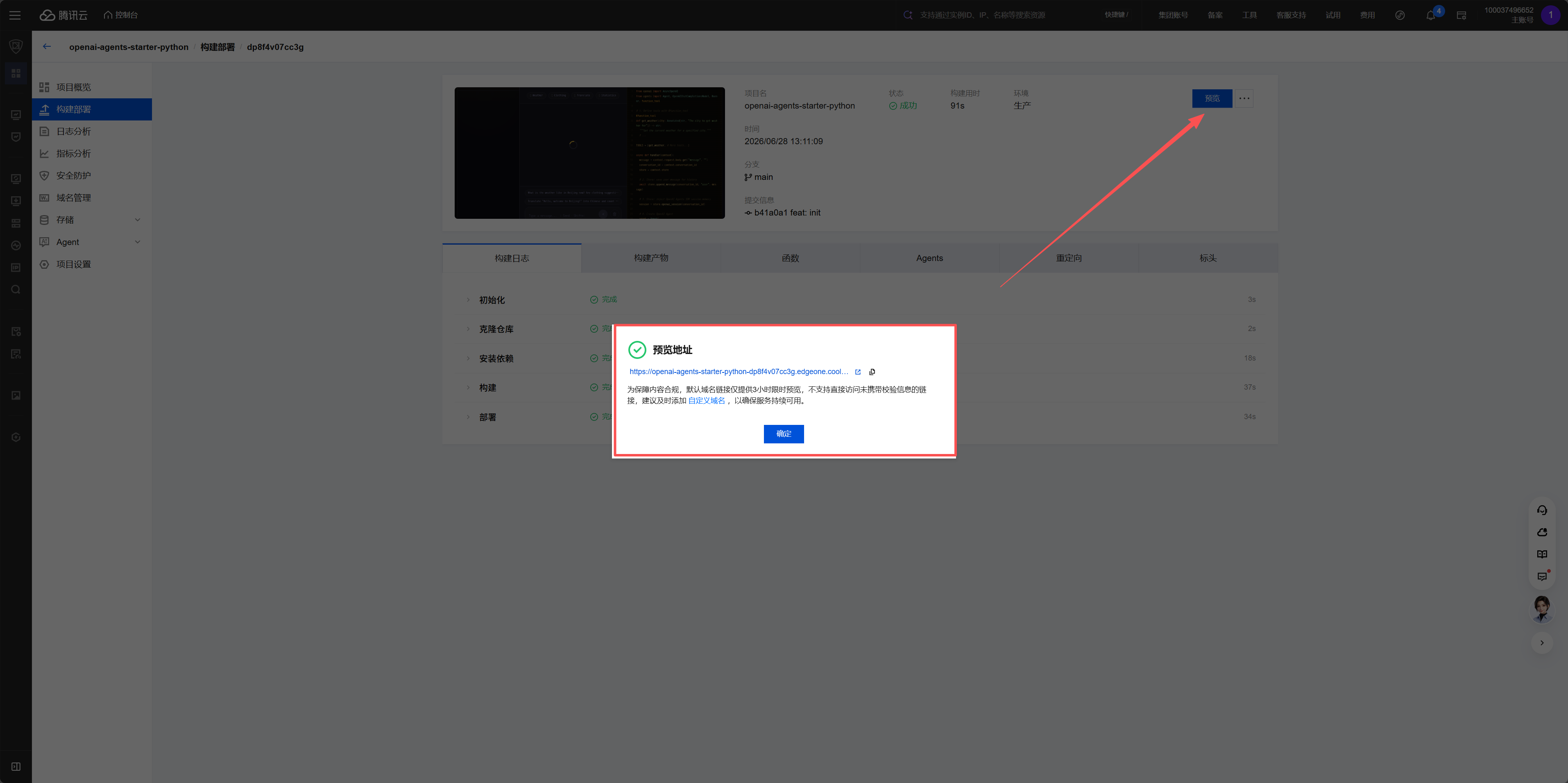Click the Tencent Cloud logo

tap(64, 15)
